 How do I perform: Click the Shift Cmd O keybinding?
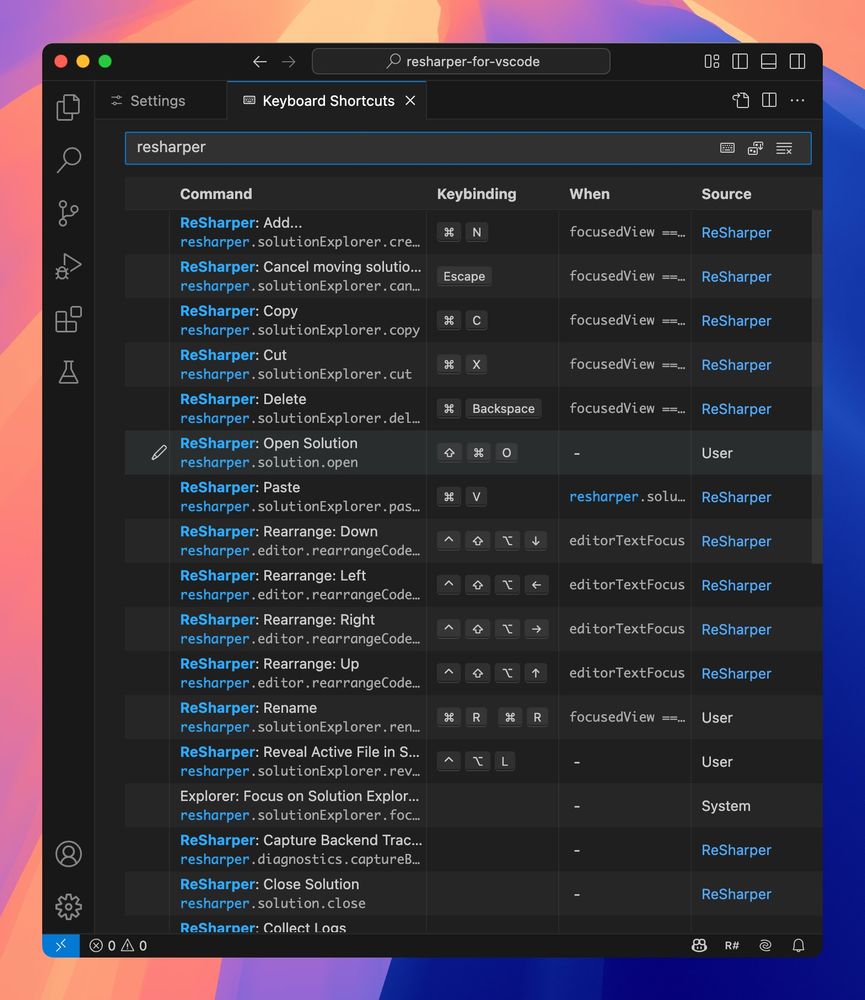click(x=477, y=453)
